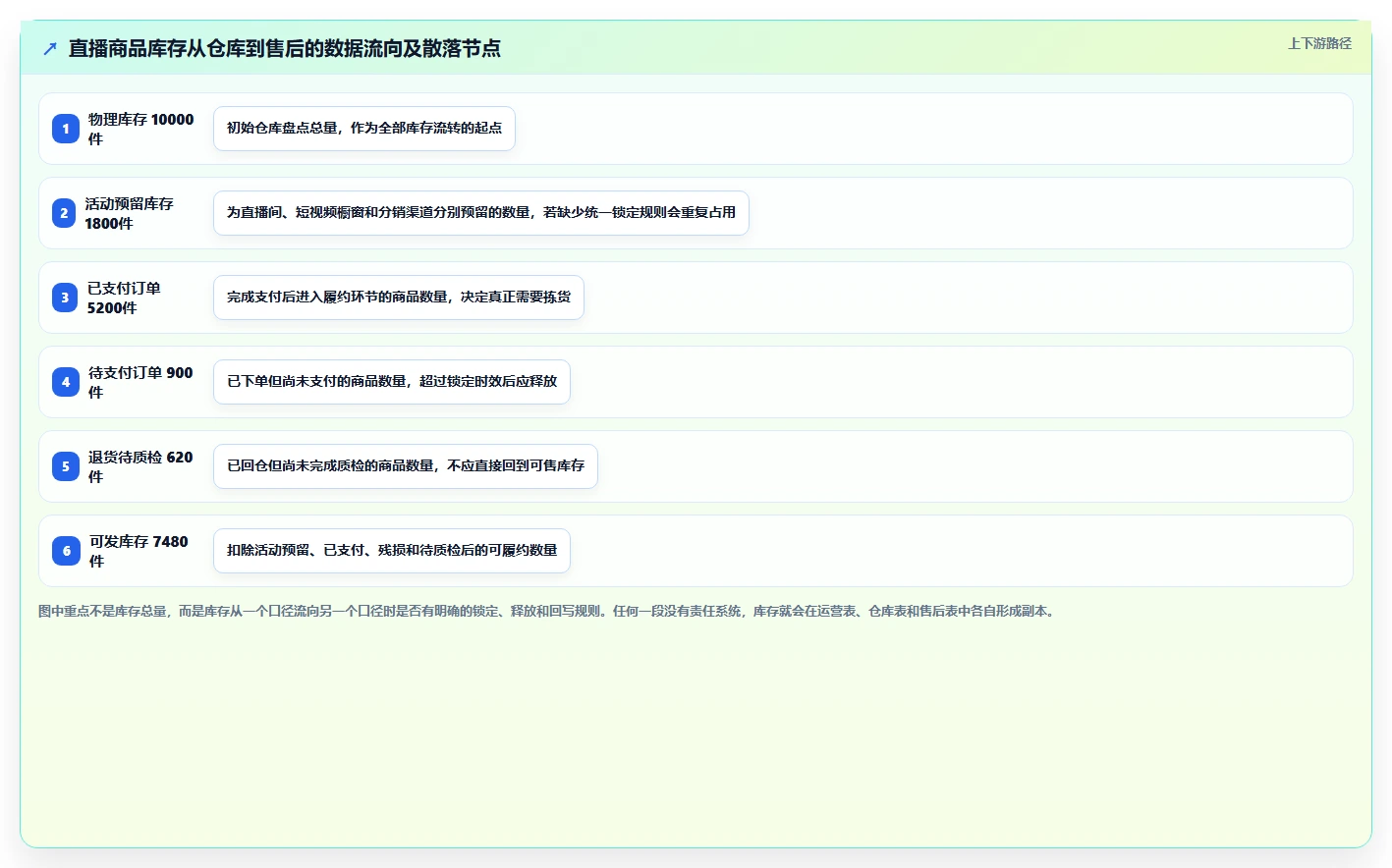Click step number badge 5

(x=66, y=466)
